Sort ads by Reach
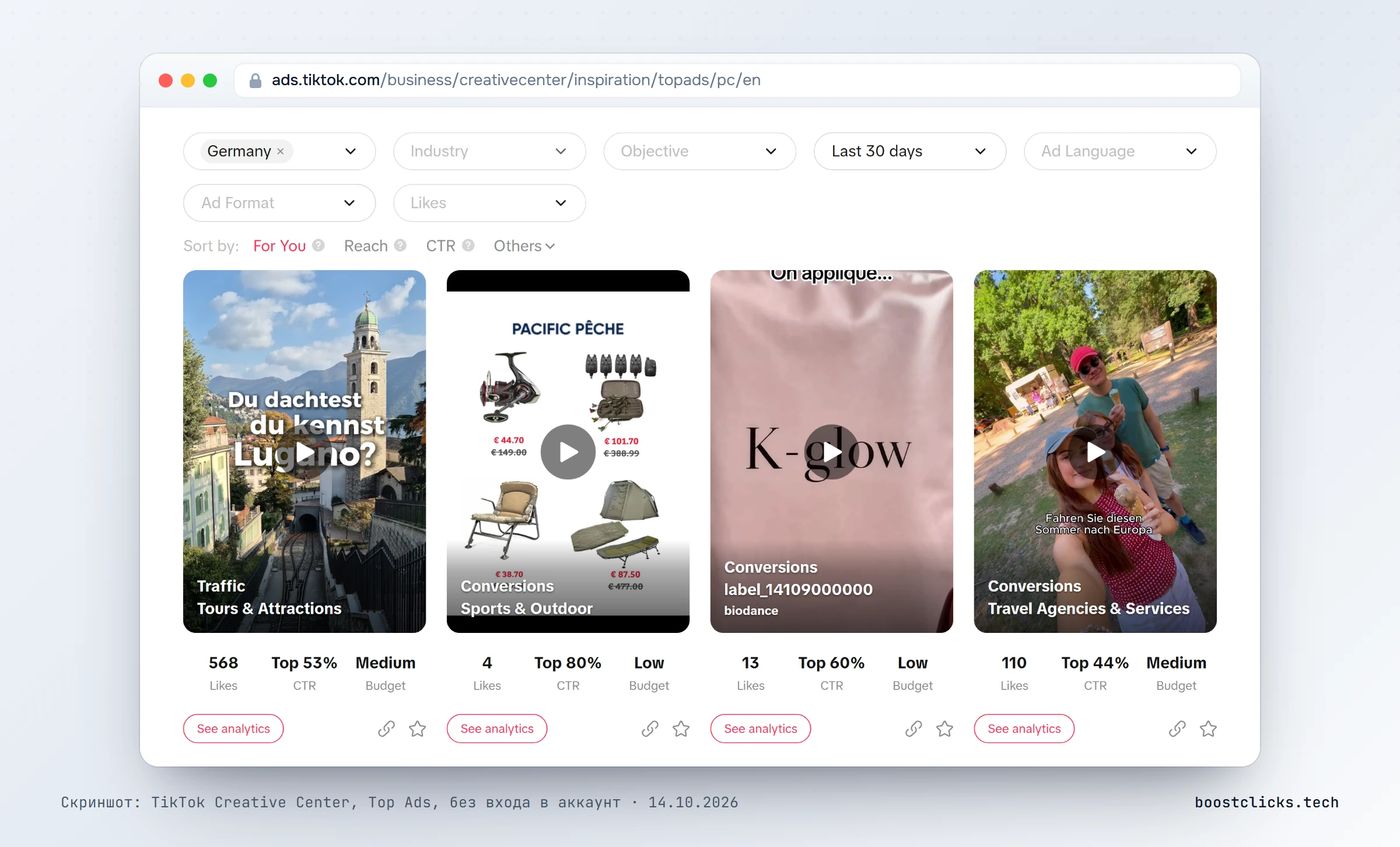1400x847 pixels. tap(366, 246)
